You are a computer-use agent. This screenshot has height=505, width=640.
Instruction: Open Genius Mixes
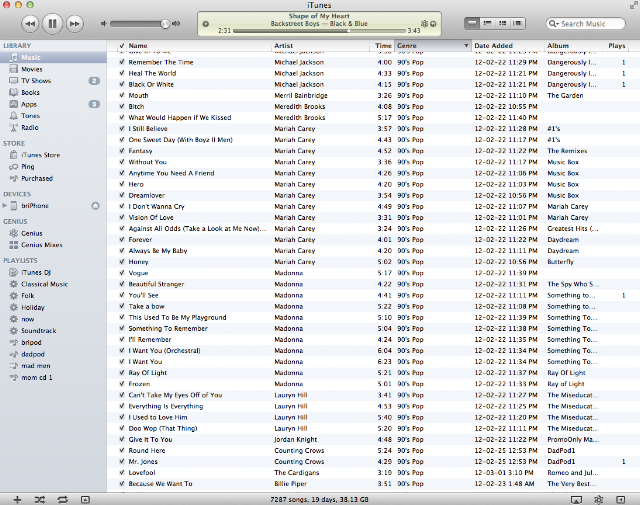pyautogui.click(x=53, y=245)
